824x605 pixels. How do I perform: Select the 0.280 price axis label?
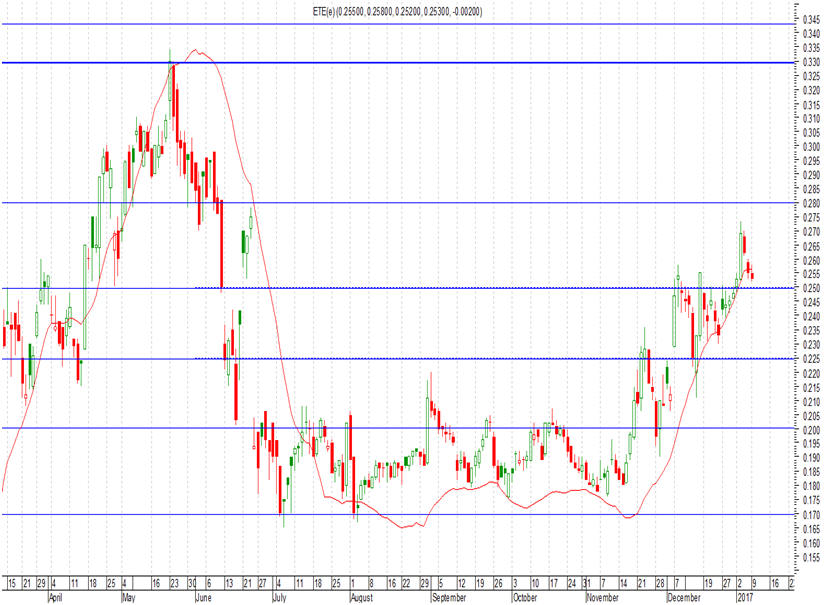click(811, 203)
